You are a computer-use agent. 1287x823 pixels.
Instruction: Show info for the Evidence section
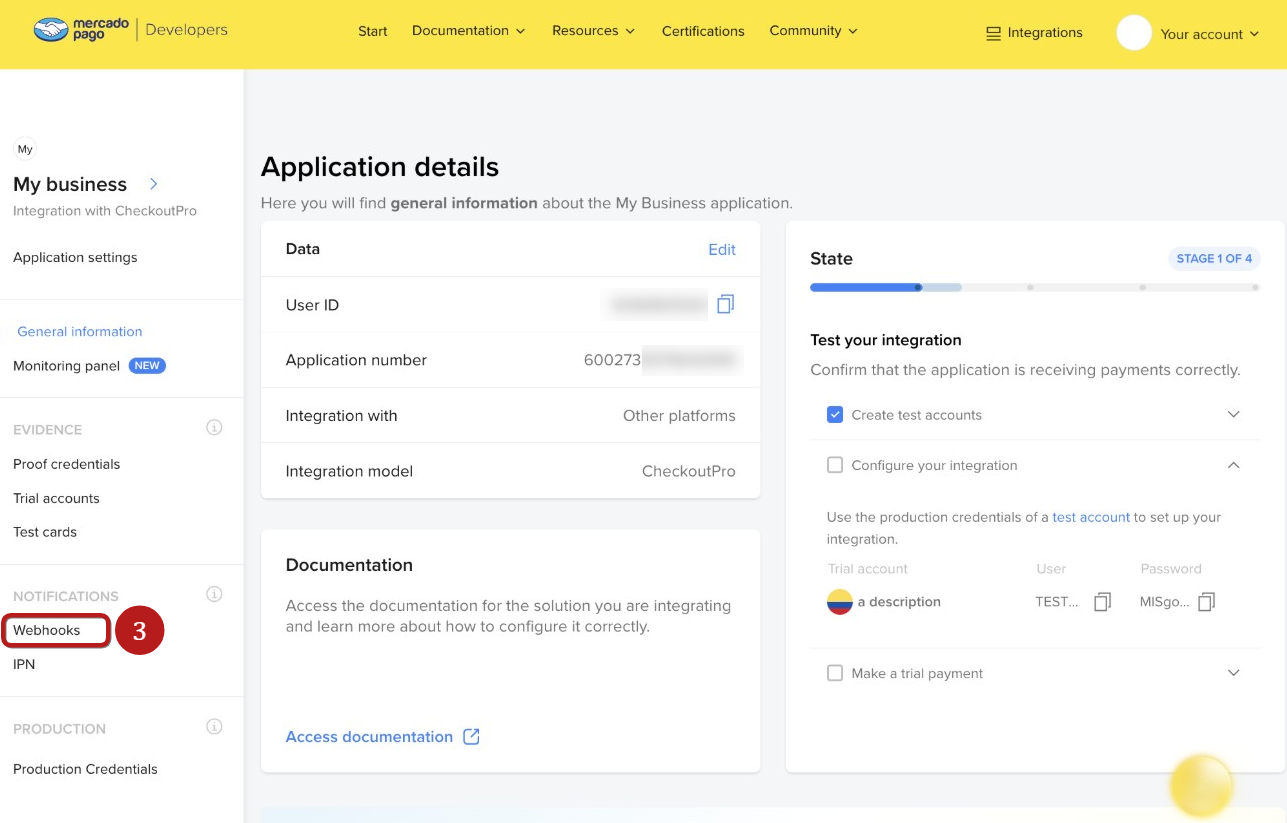[214, 428]
